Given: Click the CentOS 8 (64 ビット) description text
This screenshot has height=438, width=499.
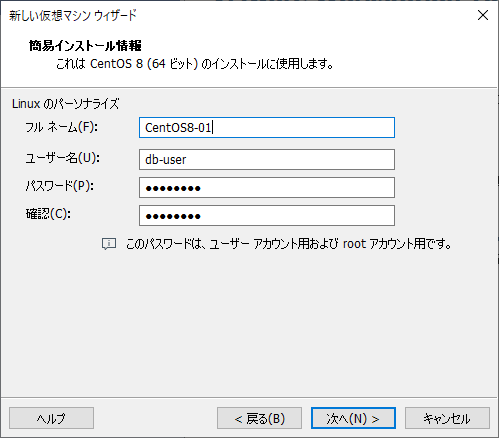Looking at the screenshot, I should [195, 63].
